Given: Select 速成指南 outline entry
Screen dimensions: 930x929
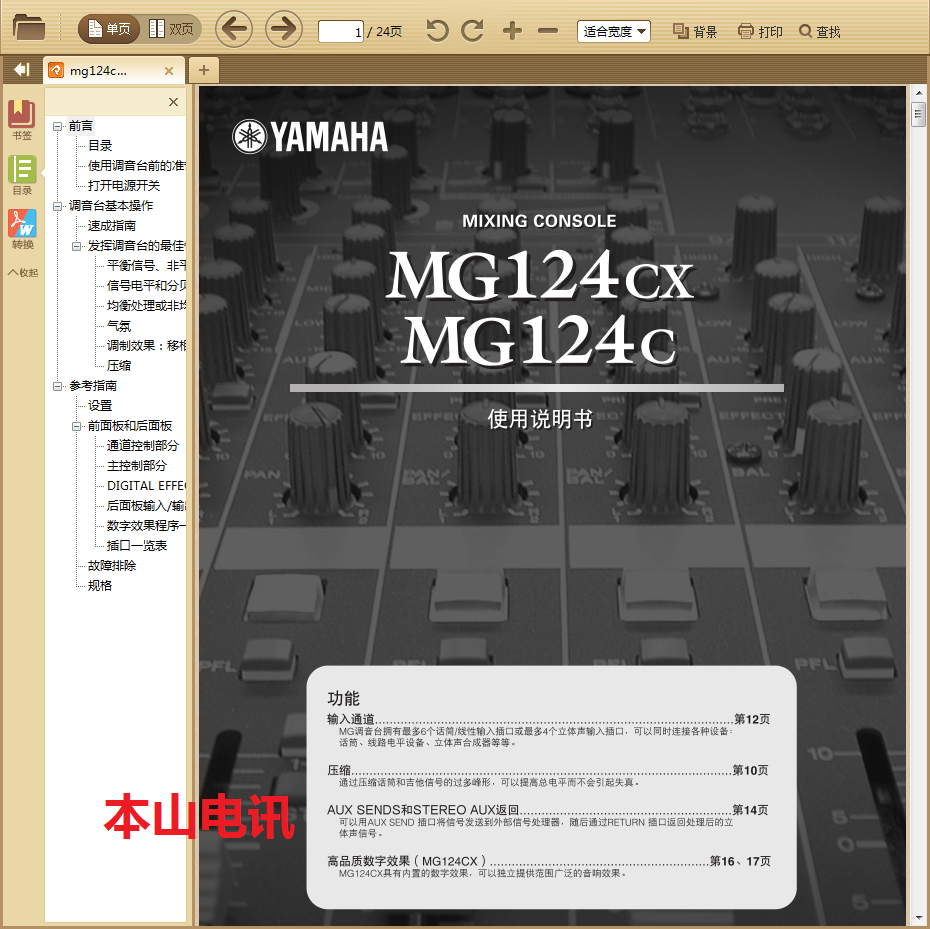Looking at the screenshot, I should point(112,226).
